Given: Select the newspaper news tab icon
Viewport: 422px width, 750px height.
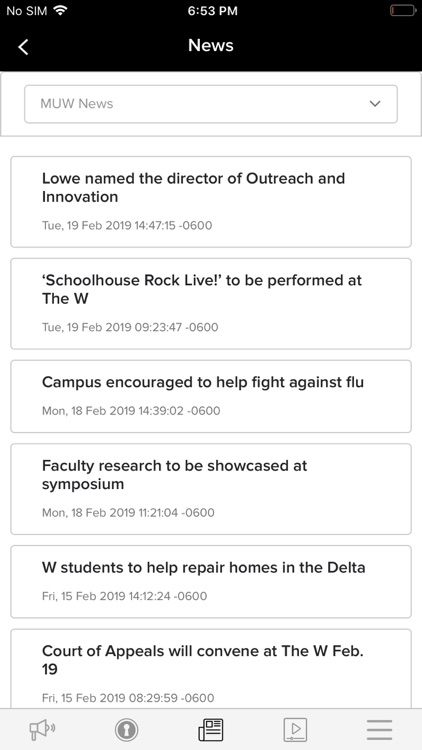Looking at the screenshot, I should pos(211,730).
